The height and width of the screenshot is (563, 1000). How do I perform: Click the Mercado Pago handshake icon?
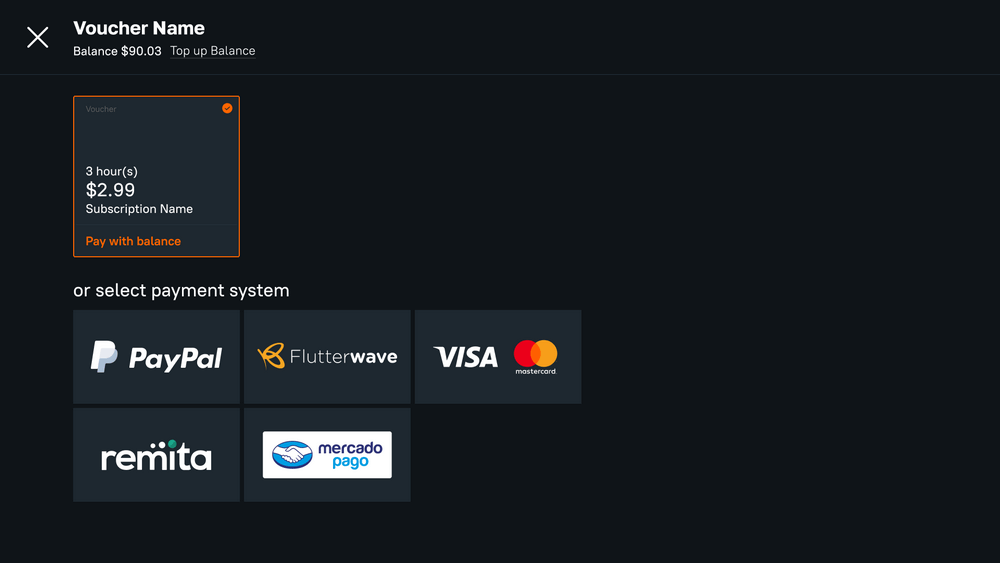pyautogui.click(x=292, y=455)
